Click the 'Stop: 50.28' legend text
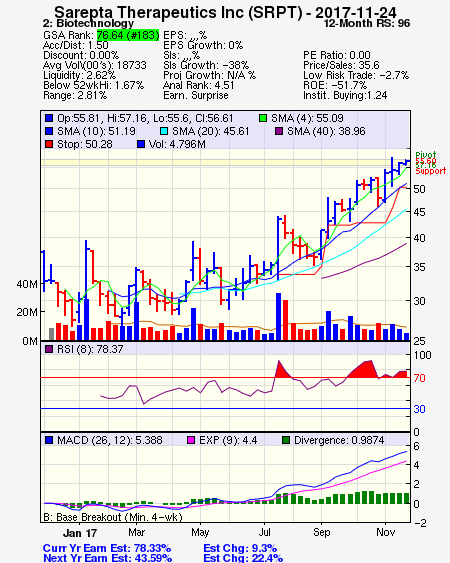450x563 pixels. tap(85, 144)
